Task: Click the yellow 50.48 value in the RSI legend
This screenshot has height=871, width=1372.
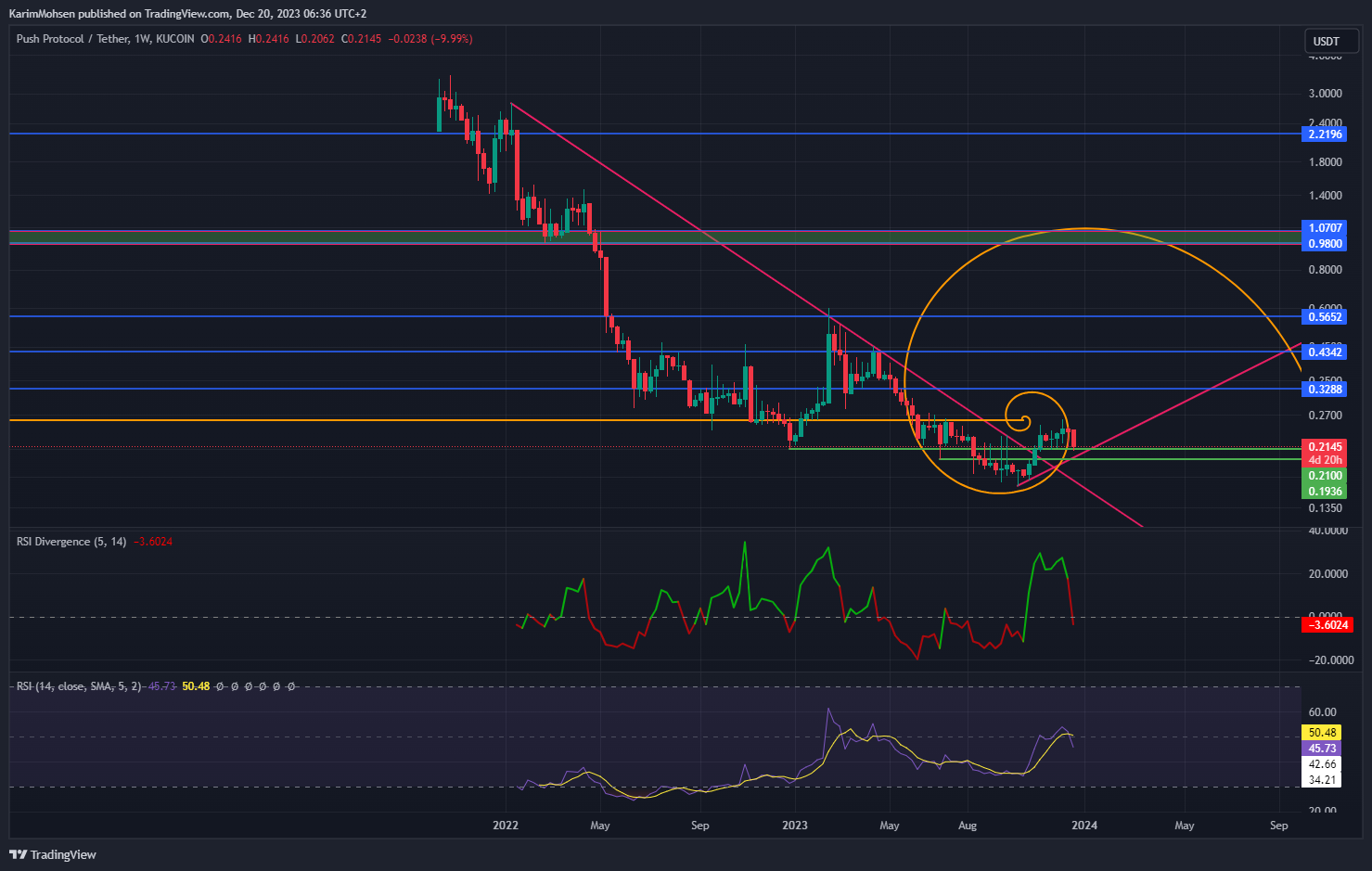Action: coord(196,686)
